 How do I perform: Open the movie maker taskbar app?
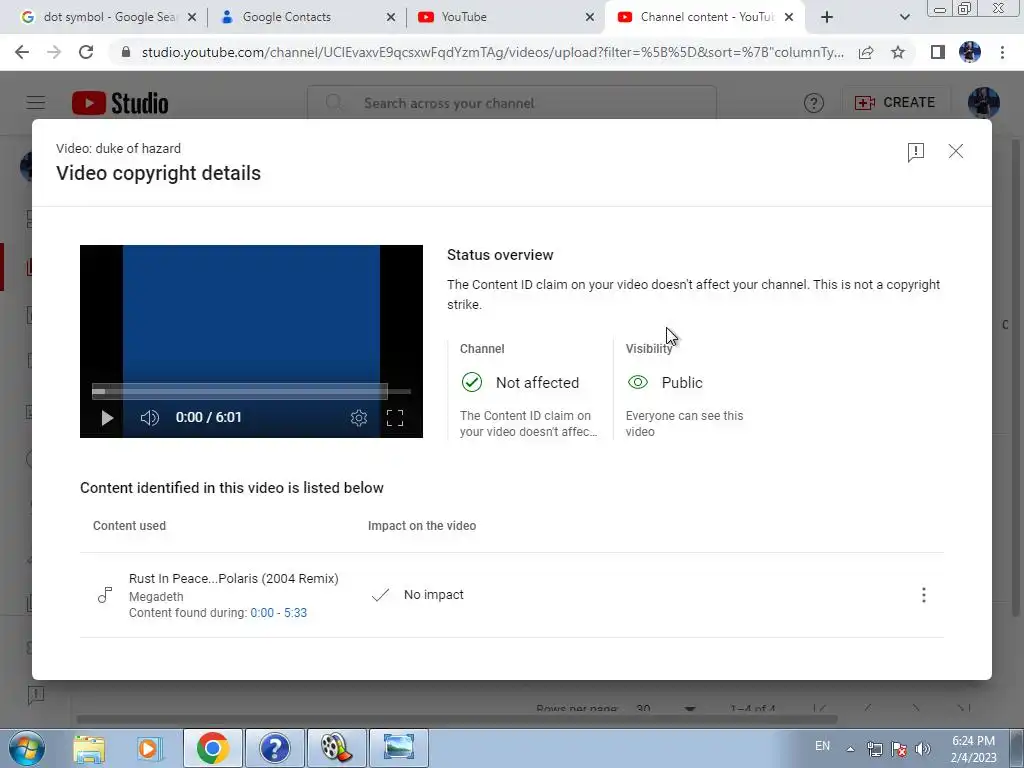click(x=336, y=748)
